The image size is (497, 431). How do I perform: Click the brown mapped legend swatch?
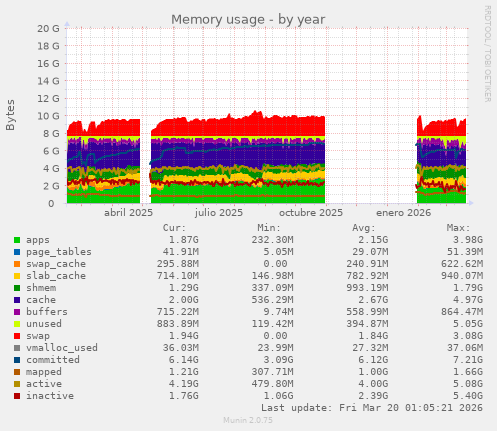[17, 372]
